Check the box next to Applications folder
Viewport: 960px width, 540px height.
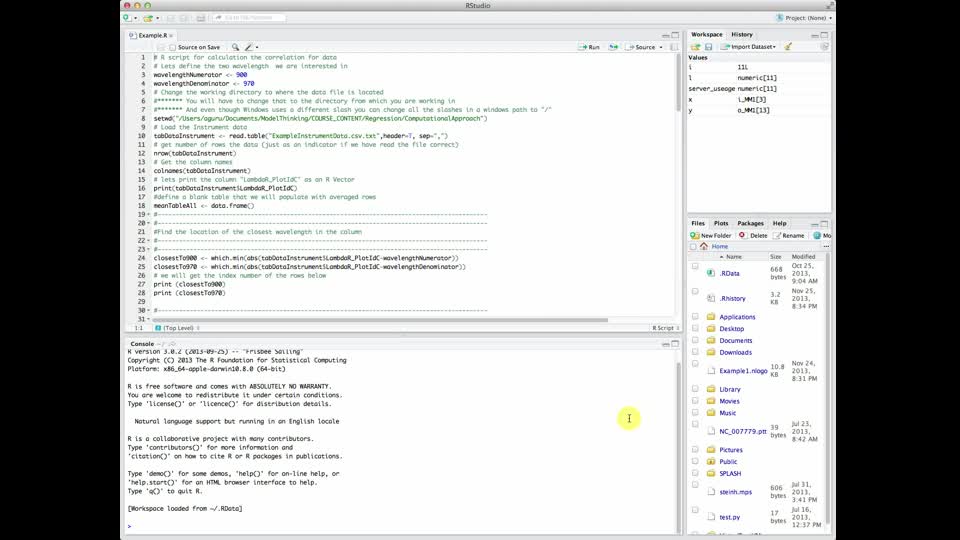[x=695, y=317]
